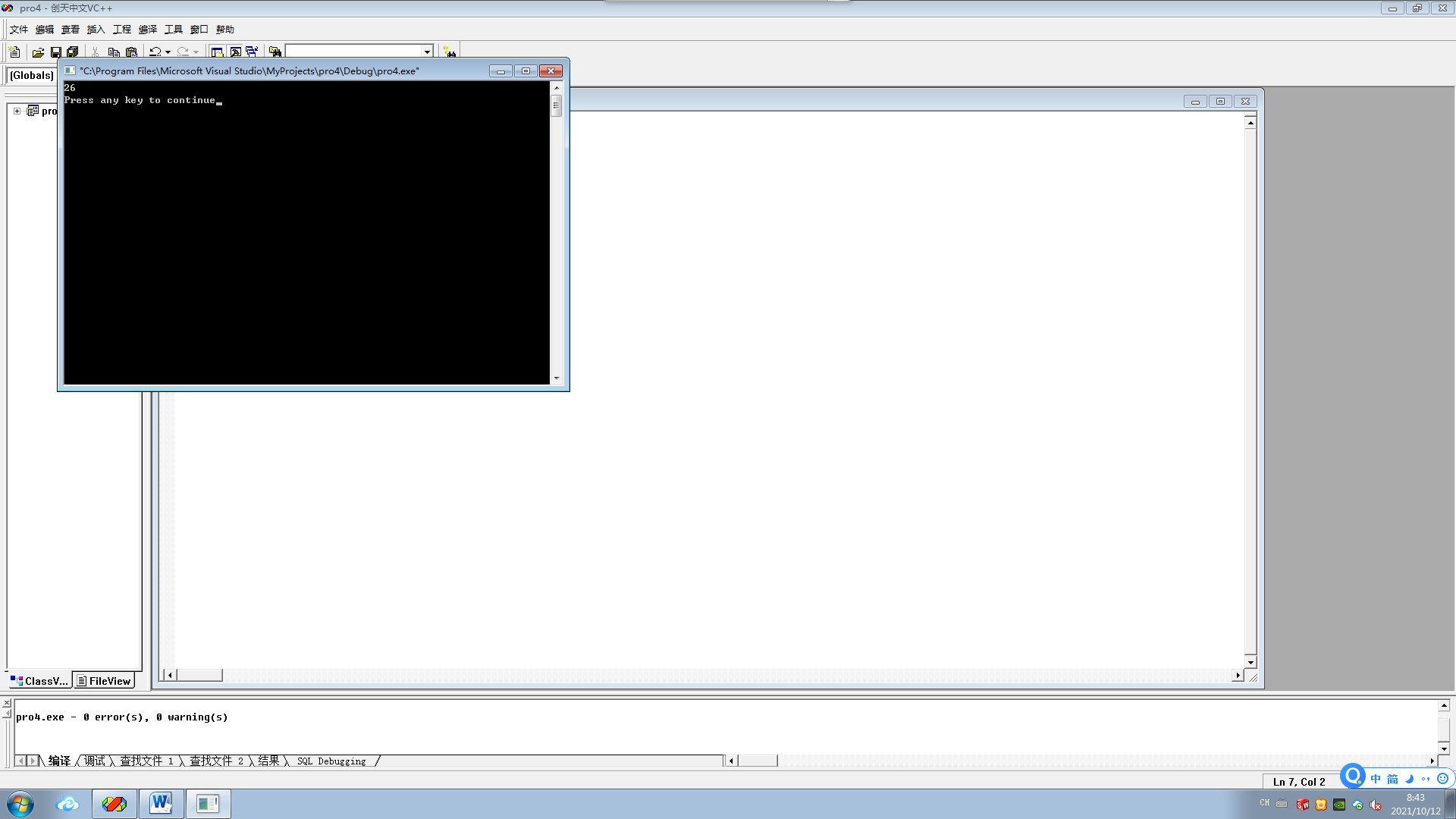Click the Window List icon
Screen dimensions: 1456x819
(252, 52)
